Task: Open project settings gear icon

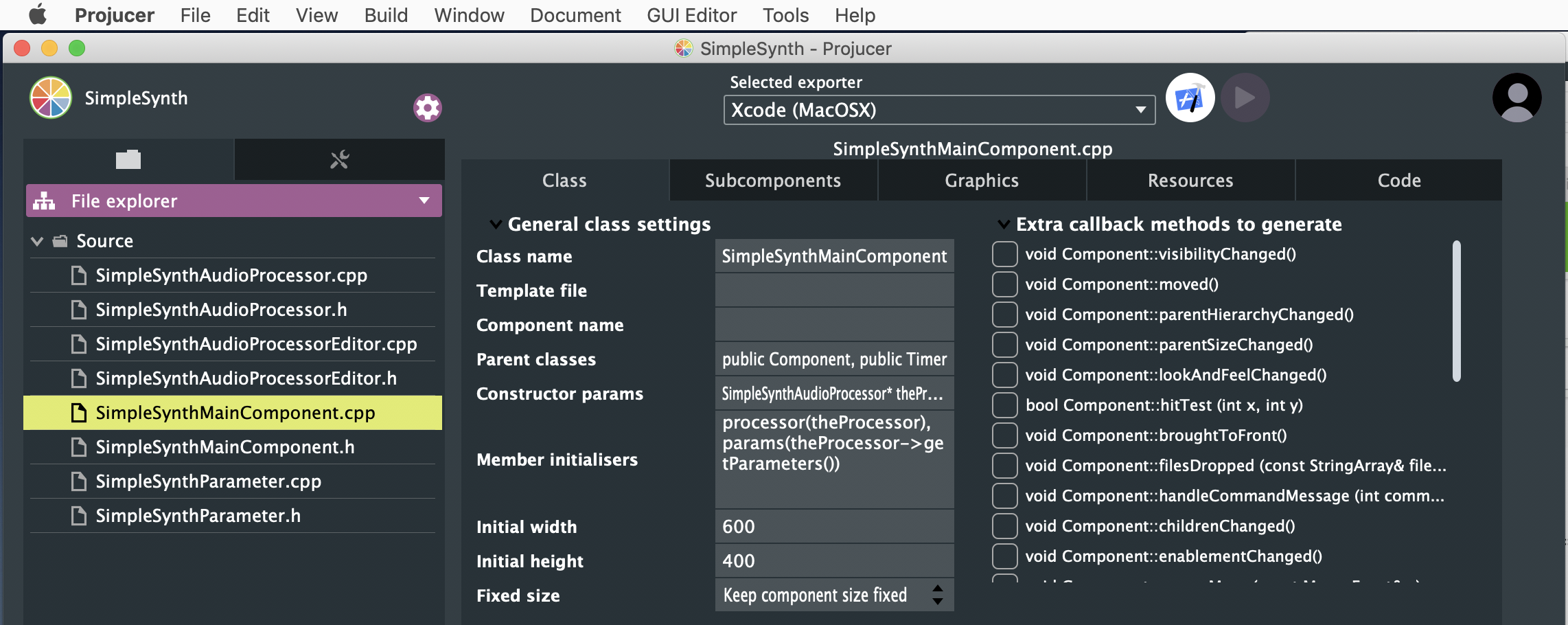Action: pyautogui.click(x=427, y=108)
